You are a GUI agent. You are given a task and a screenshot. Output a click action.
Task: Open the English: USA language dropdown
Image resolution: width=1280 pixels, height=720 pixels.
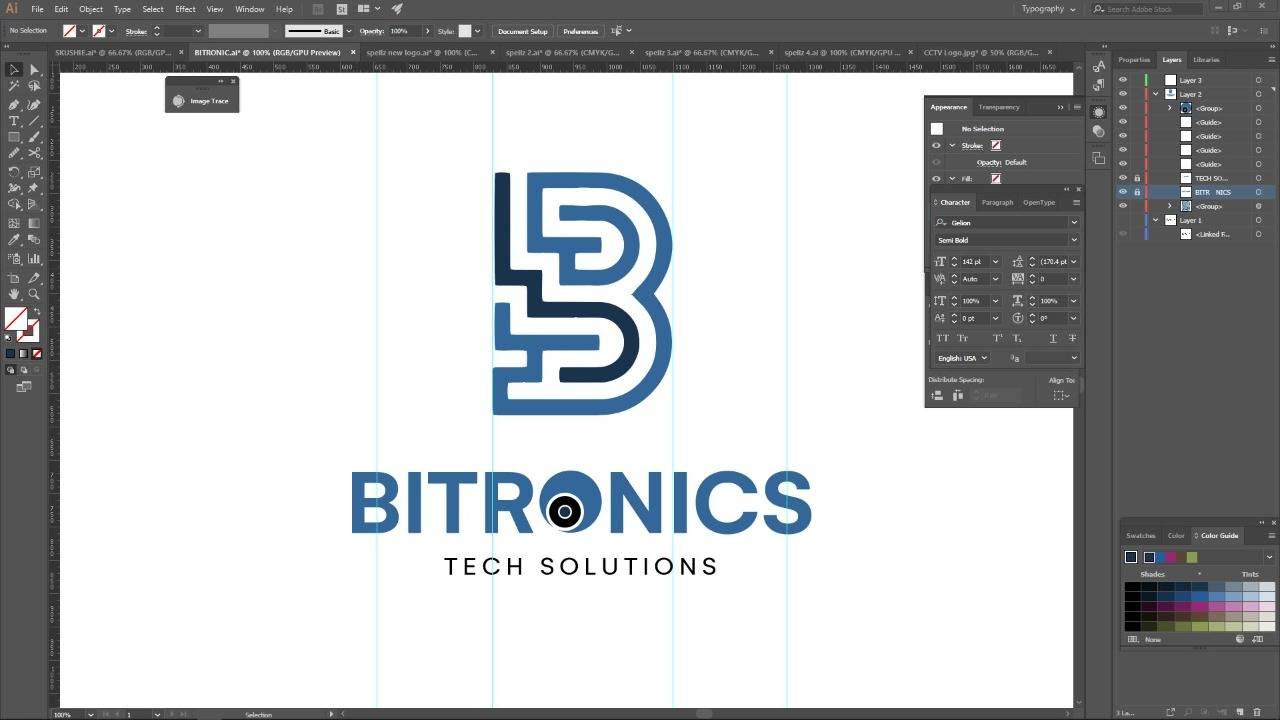[962, 358]
